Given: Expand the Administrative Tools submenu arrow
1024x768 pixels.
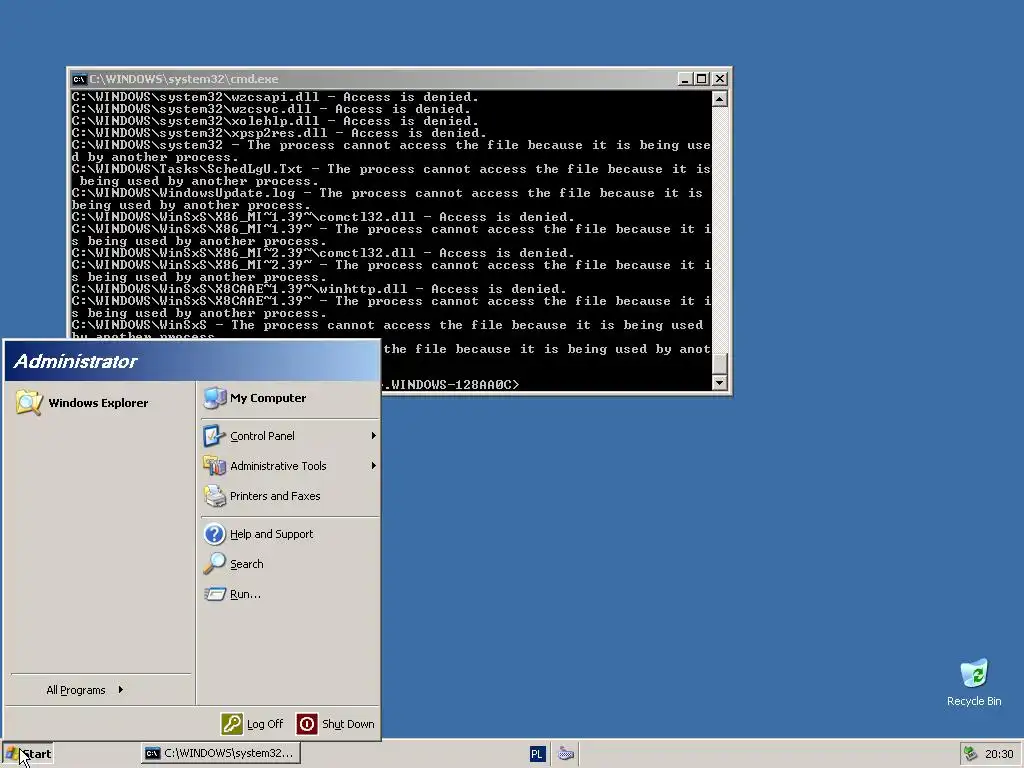Looking at the screenshot, I should point(374,466).
